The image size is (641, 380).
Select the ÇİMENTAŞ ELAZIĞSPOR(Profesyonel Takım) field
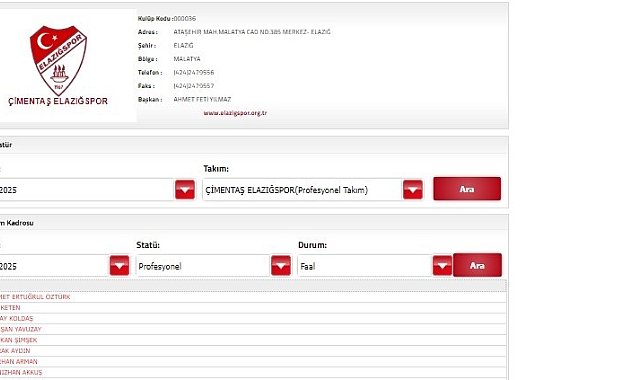coord(303,190)
